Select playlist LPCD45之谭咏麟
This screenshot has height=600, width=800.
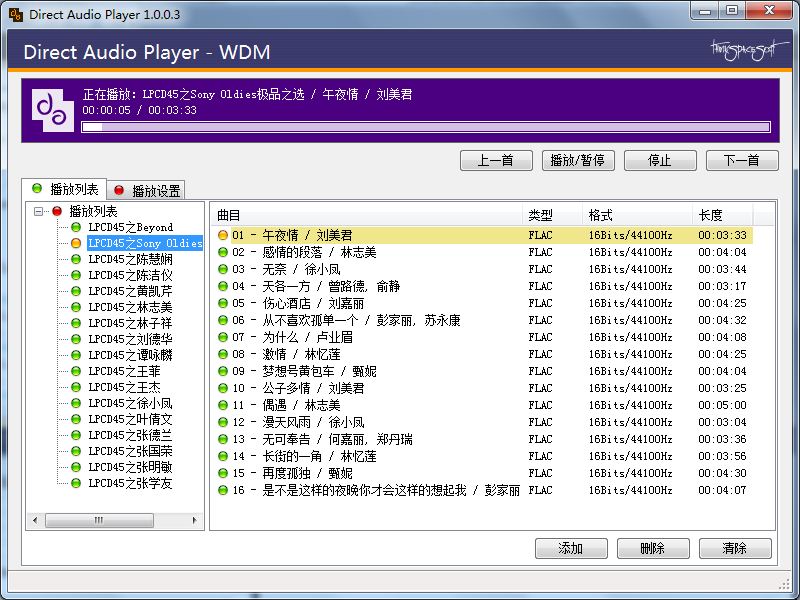[130, 355]
